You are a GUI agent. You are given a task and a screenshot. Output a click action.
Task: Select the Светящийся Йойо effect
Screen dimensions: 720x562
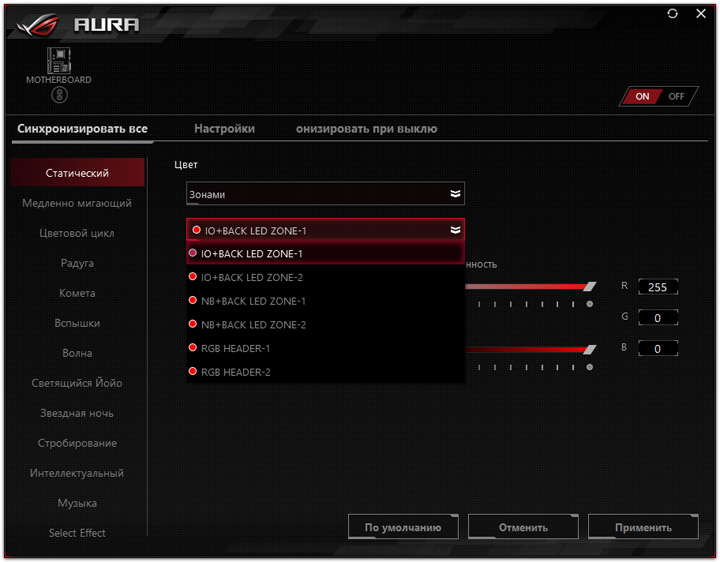tap(77, 383)
